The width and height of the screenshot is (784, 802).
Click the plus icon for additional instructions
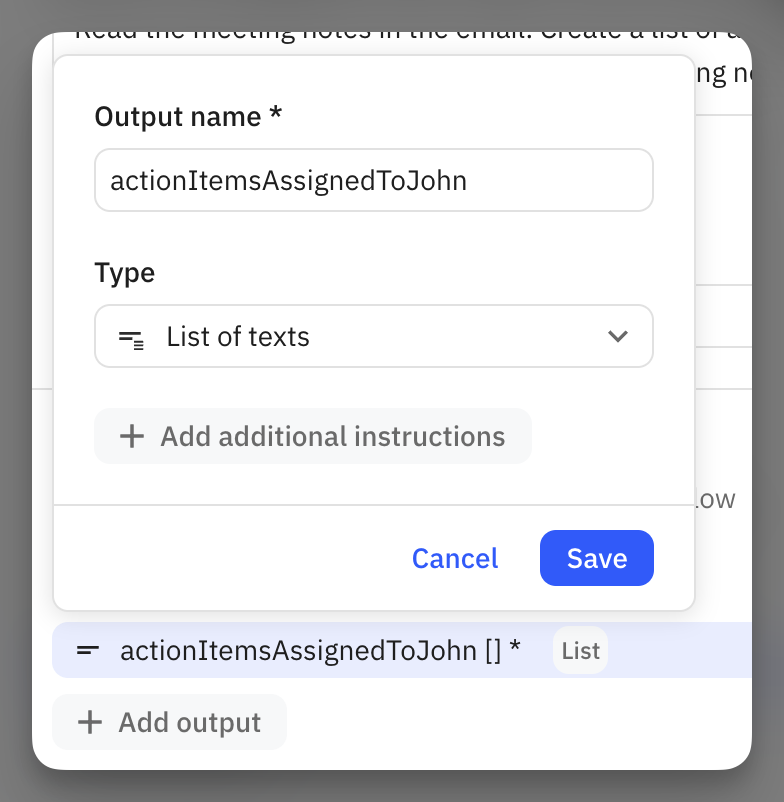click(x=132, y=436)
